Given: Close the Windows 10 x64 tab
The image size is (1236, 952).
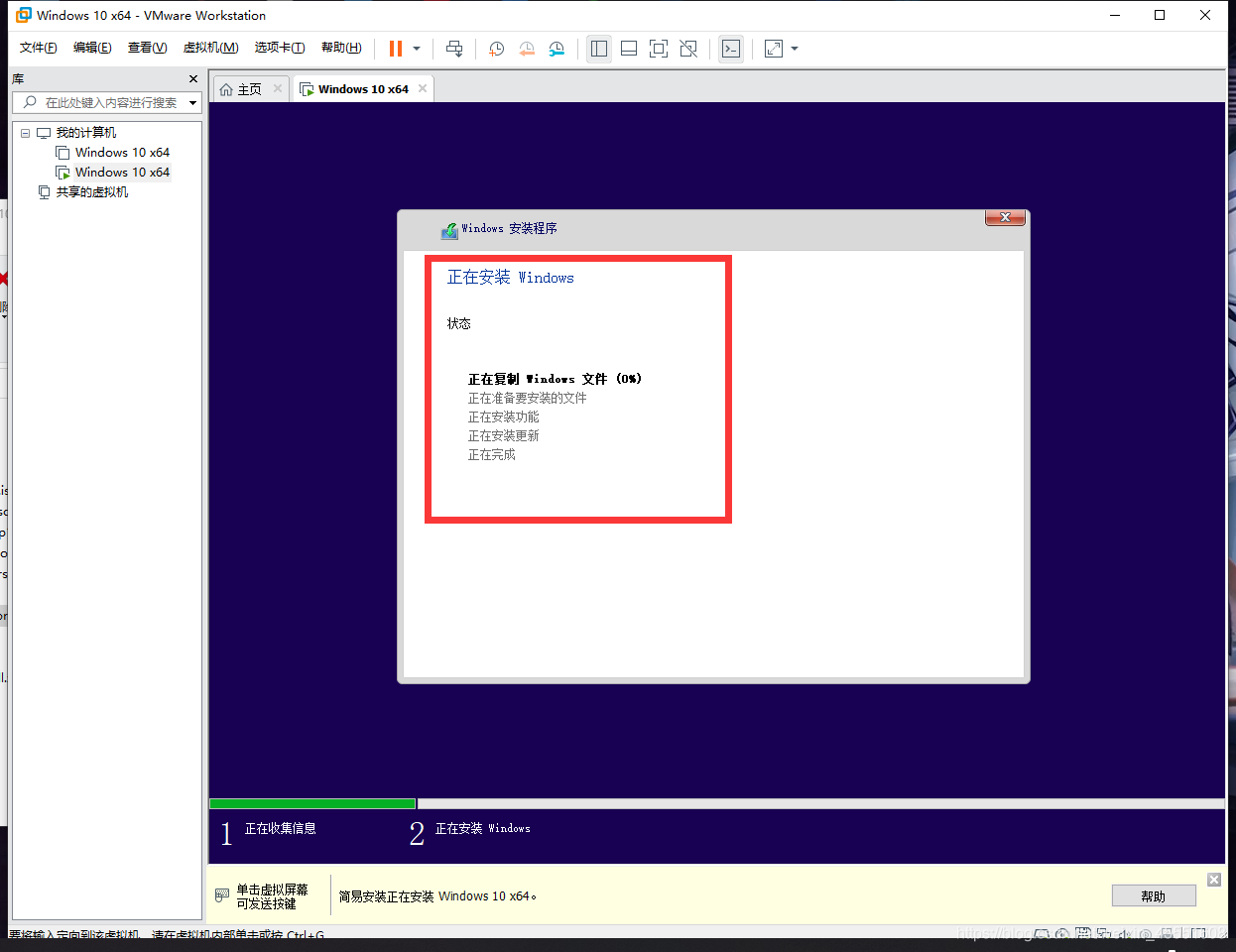Looking at the screenshot, I should click(x=423, y=88).
